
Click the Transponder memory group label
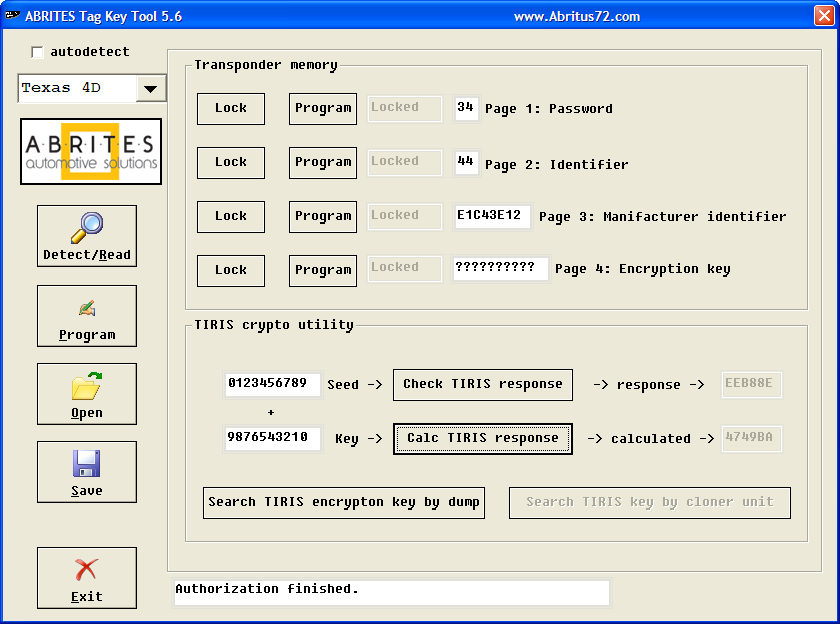point(266,65)
